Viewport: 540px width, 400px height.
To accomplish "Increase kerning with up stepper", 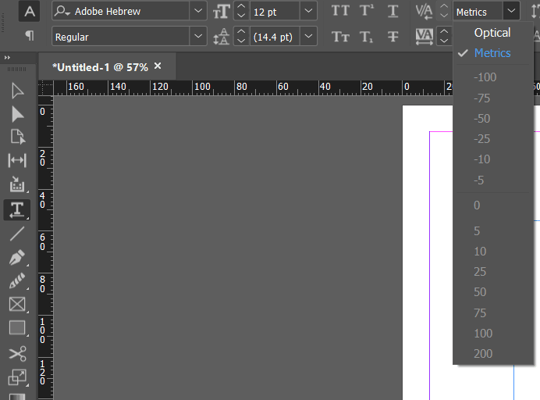I will pos(444,7).
